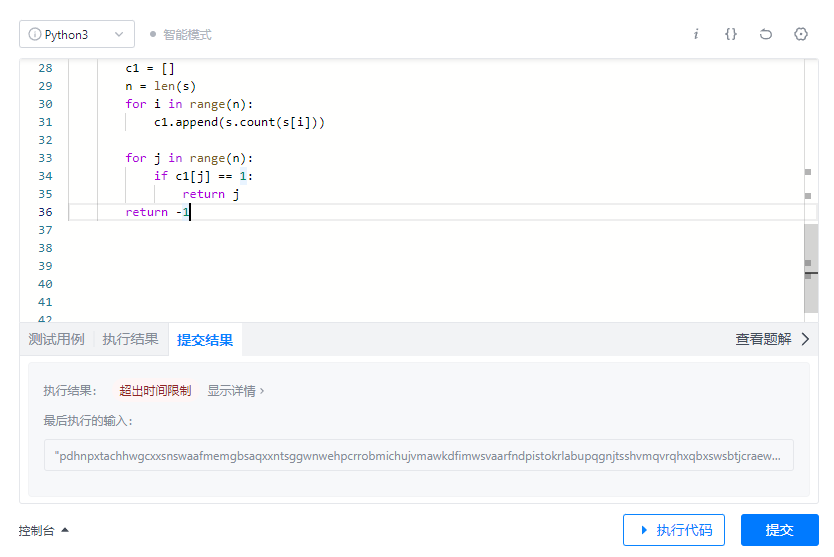Click line 'c1.append(s.count(s[i]))'
The image size is (834, 557).
239,122
